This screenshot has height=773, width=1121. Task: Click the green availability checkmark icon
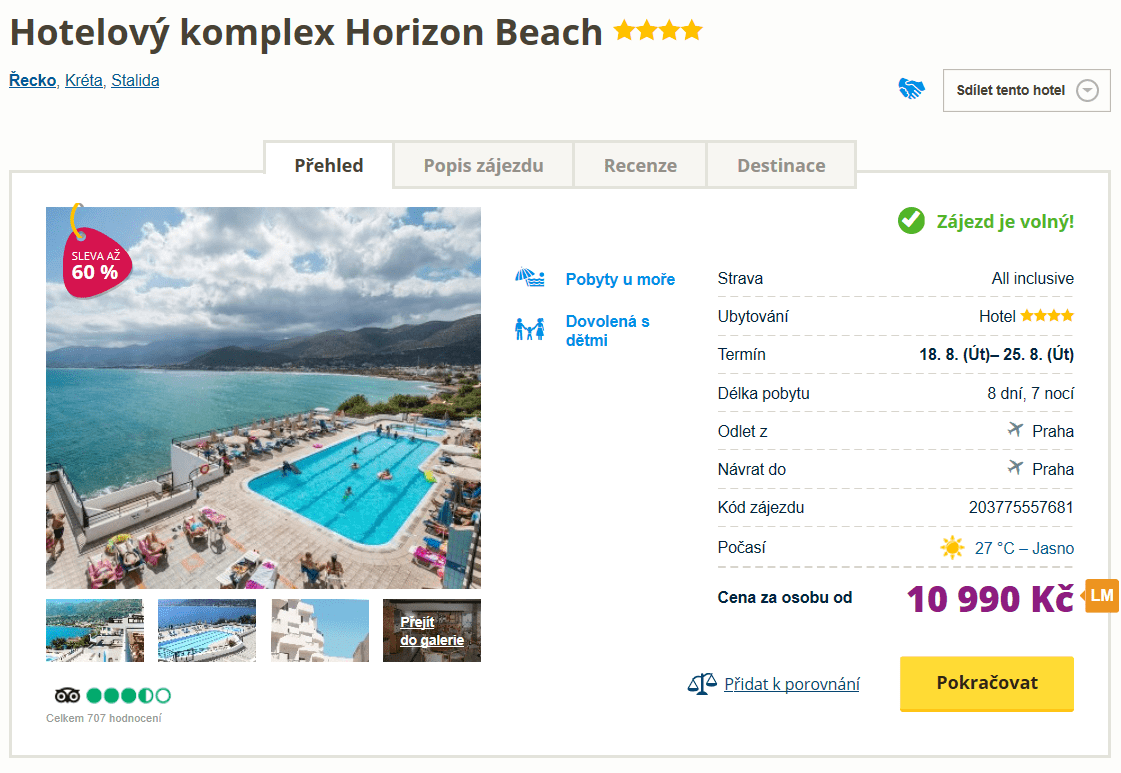911,221
